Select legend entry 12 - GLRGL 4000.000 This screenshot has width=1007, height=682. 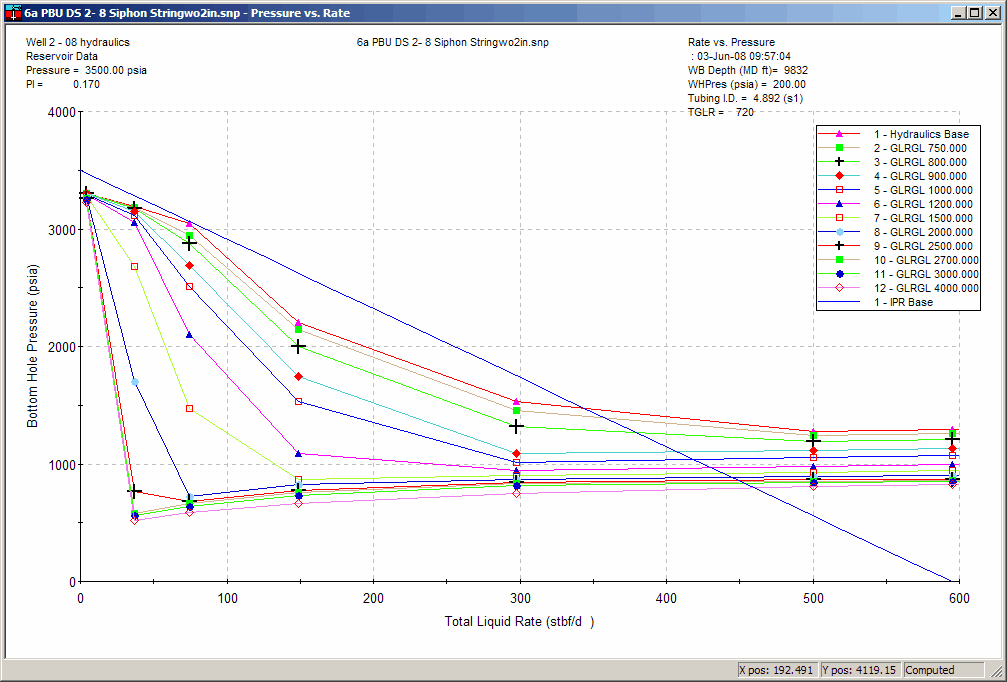point(898,288)
